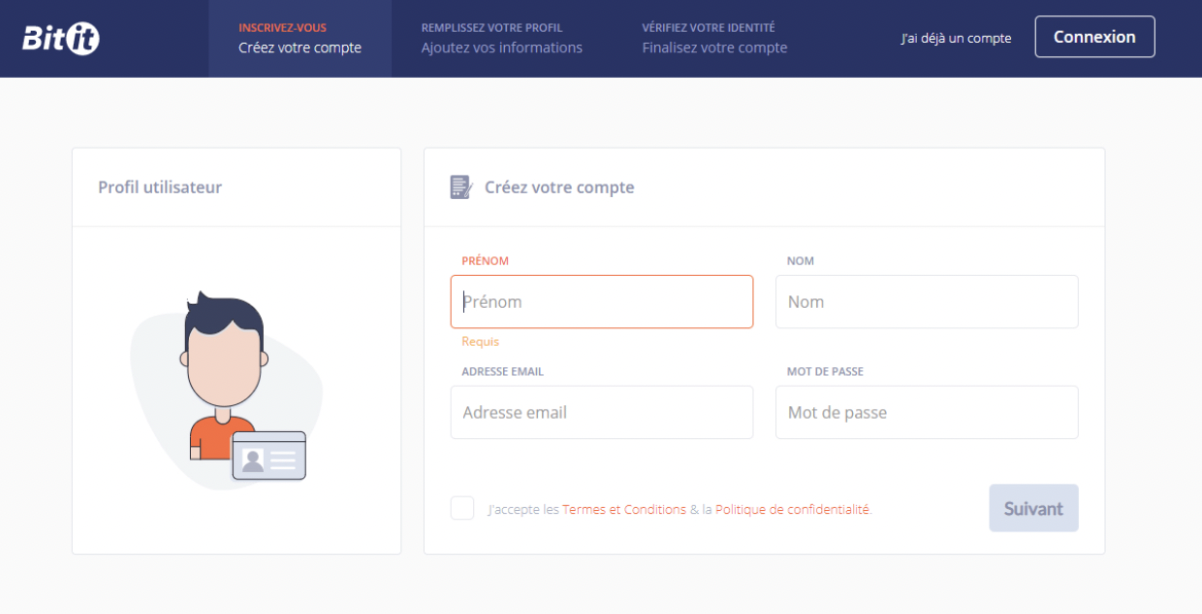Click the user avatar illustration

click(225, 385)
